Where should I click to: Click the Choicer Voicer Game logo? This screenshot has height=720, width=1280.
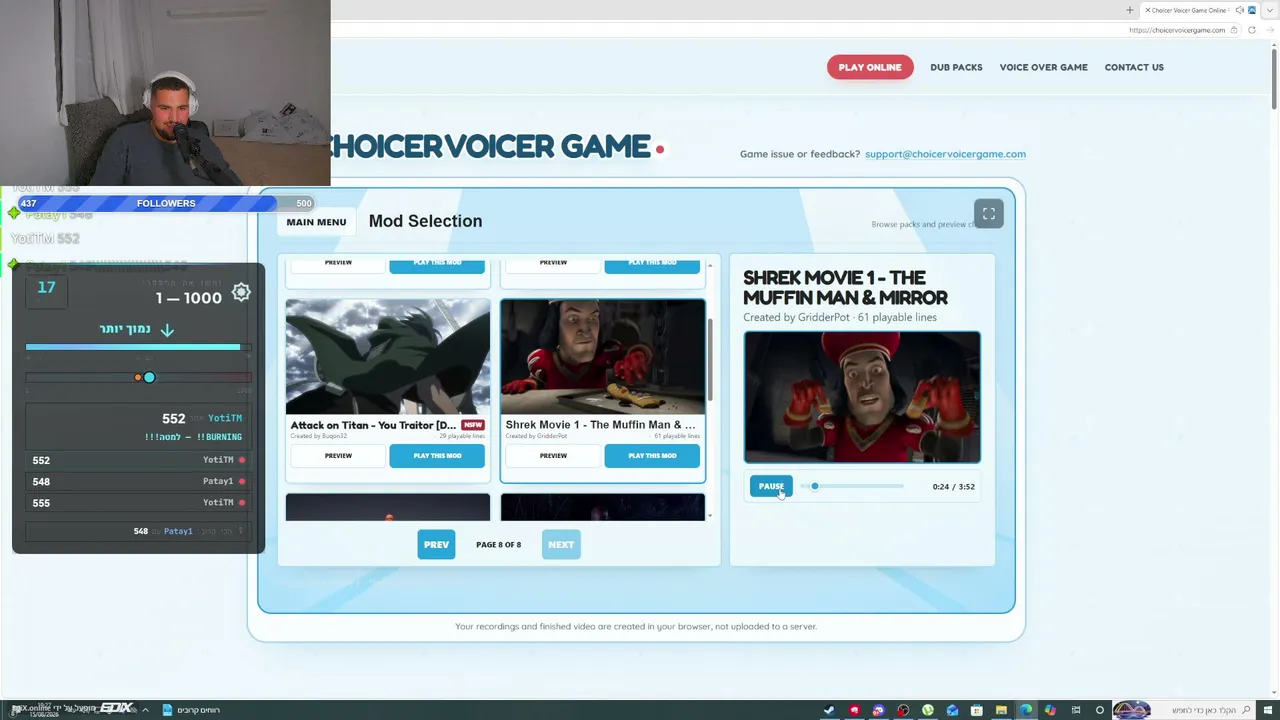tap(490, 147)
